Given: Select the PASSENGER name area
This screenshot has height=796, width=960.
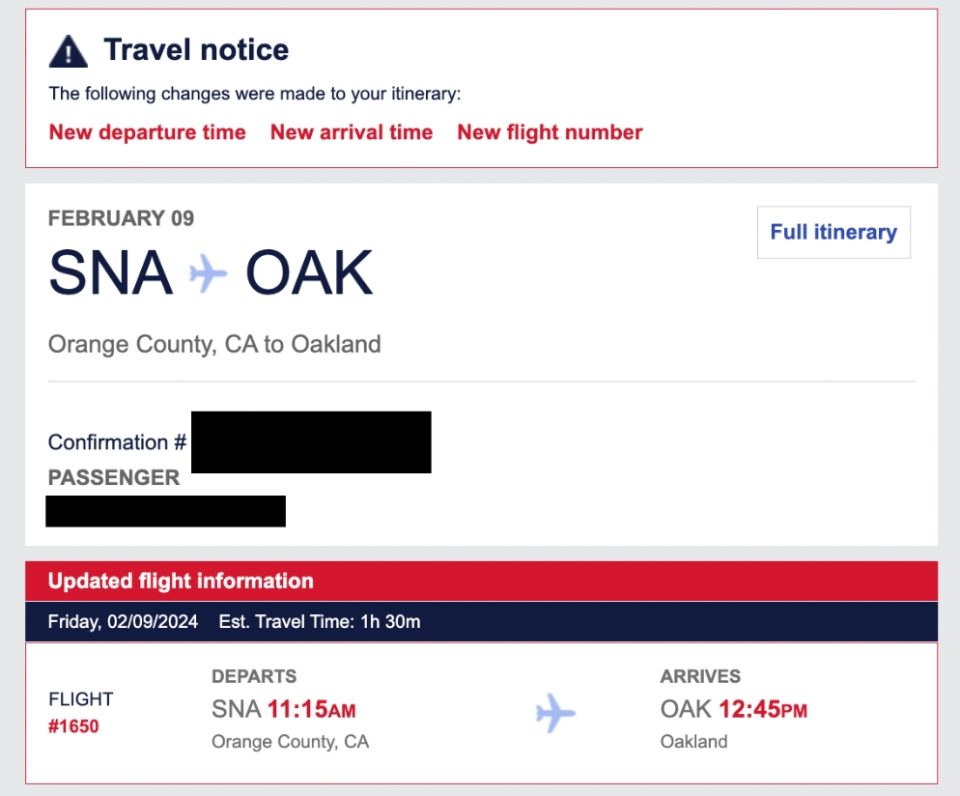Looking at the screenshot, I should tap(164, 511).
